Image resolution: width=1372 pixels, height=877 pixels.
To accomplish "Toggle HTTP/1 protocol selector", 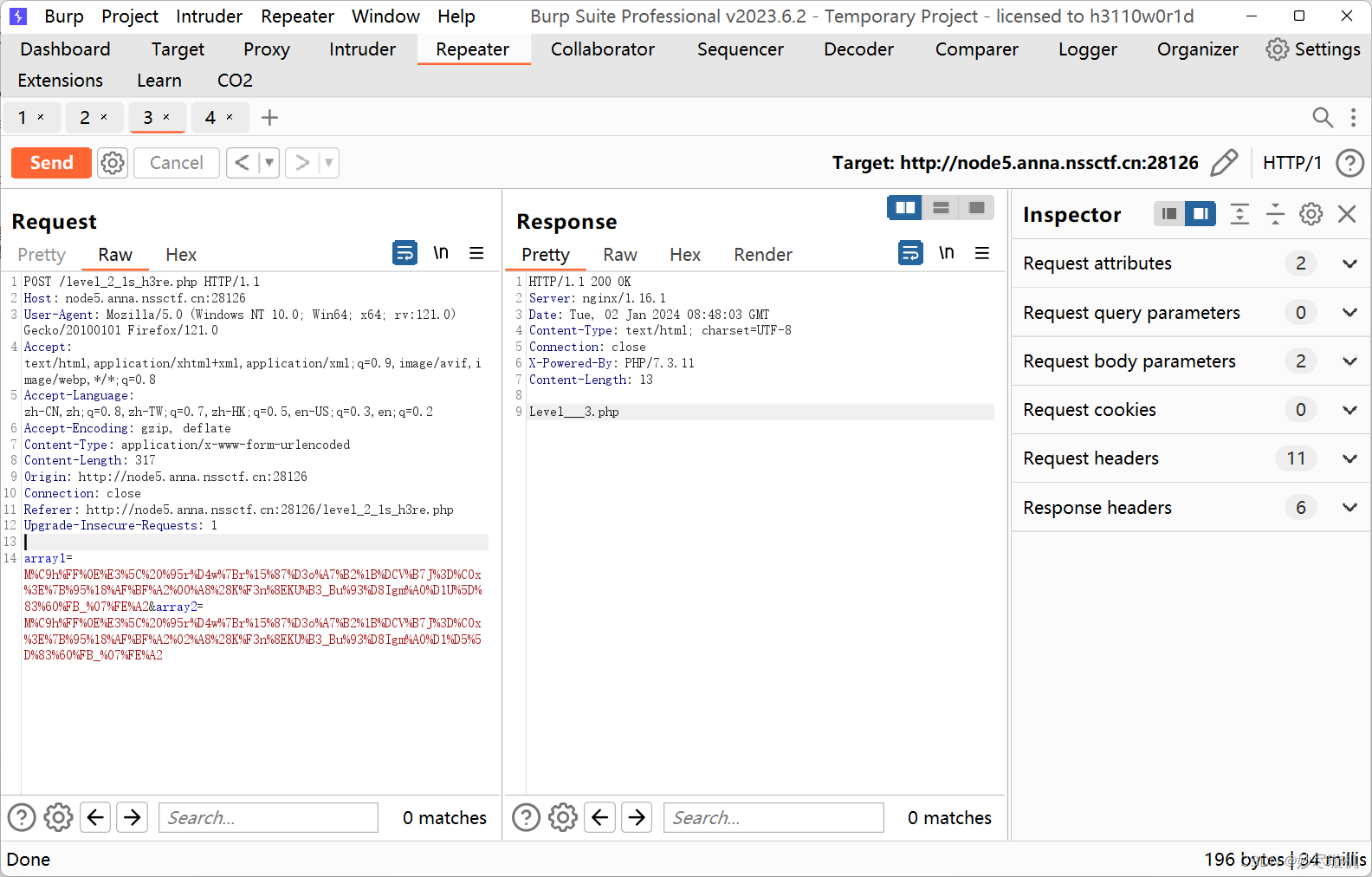I will [1292, 163].
